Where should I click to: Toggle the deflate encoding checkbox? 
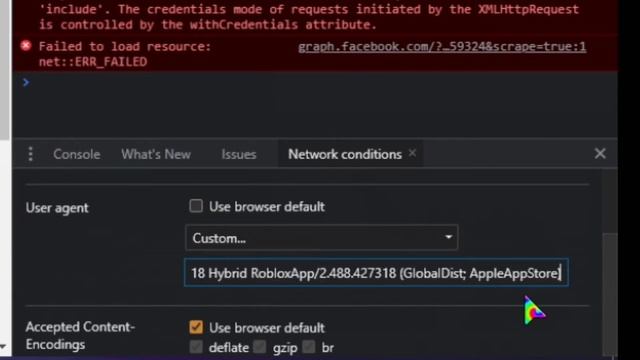coord(196,347)
